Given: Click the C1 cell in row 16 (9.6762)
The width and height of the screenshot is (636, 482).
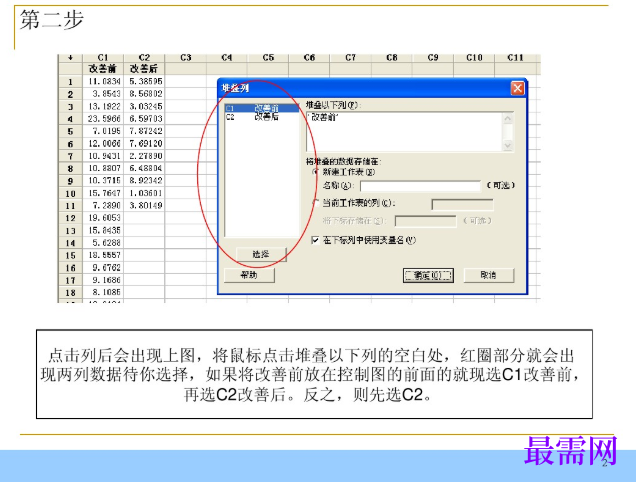Looking at the screenshot, I should (103, 268).
